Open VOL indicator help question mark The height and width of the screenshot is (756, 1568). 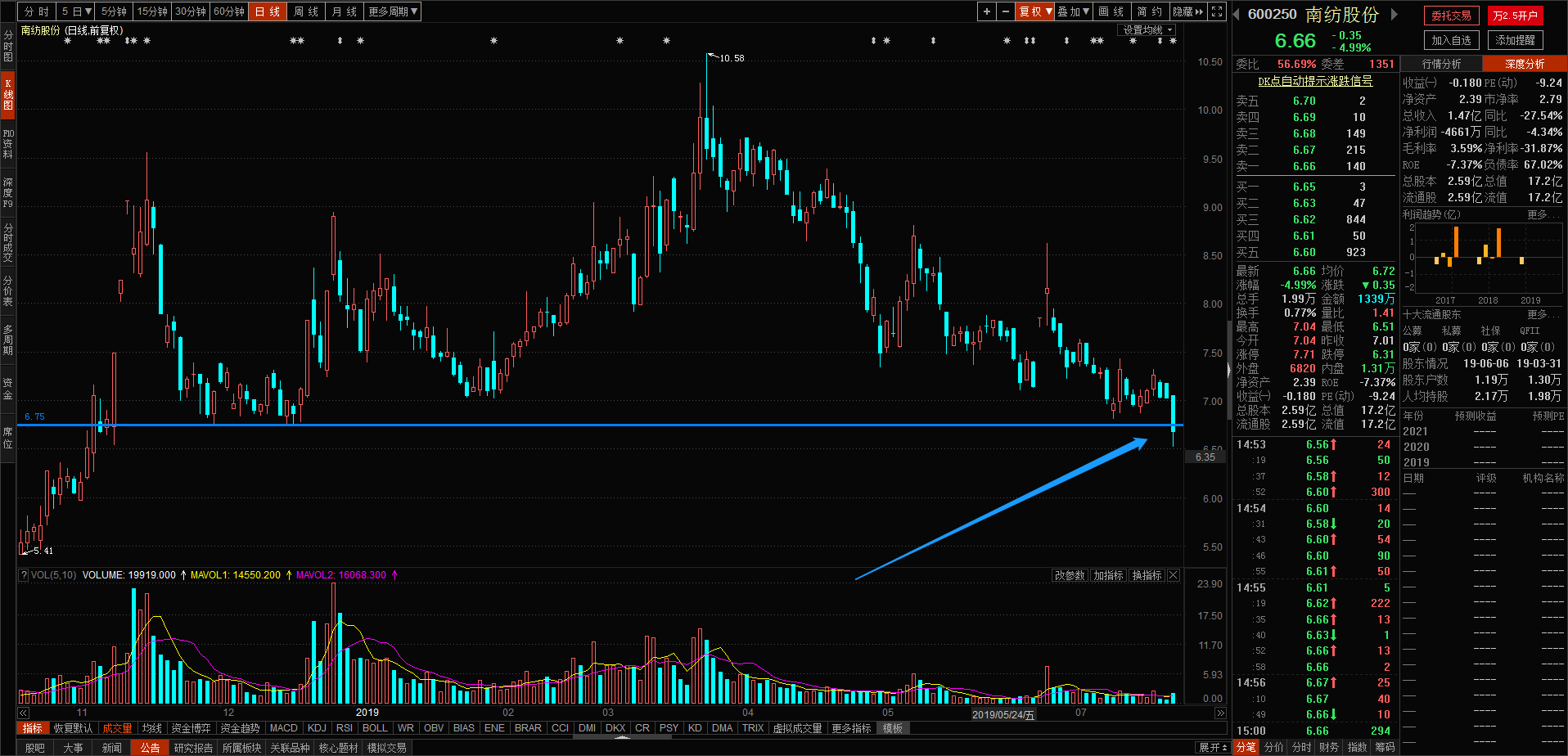(24, 575)
